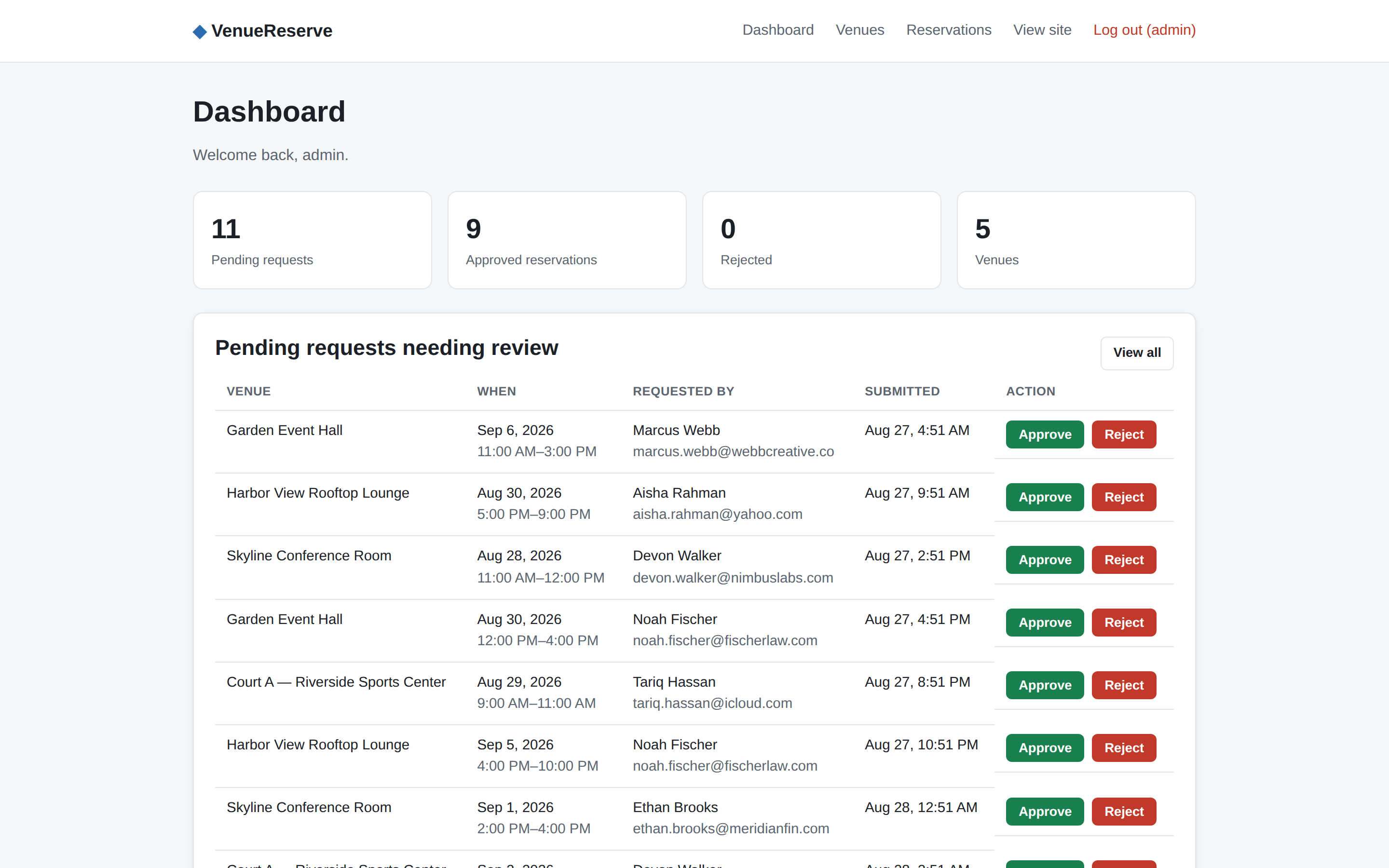The image size is (1389, 868).
Task: Click the time 4:00 PM–10:00 PM
Action: point(537,766)
